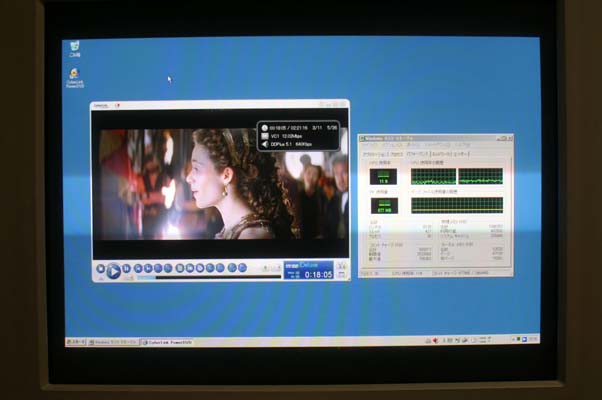Click the red system tray security icon
The height and width of the screenshot is (400, 602).
point(435,340)
